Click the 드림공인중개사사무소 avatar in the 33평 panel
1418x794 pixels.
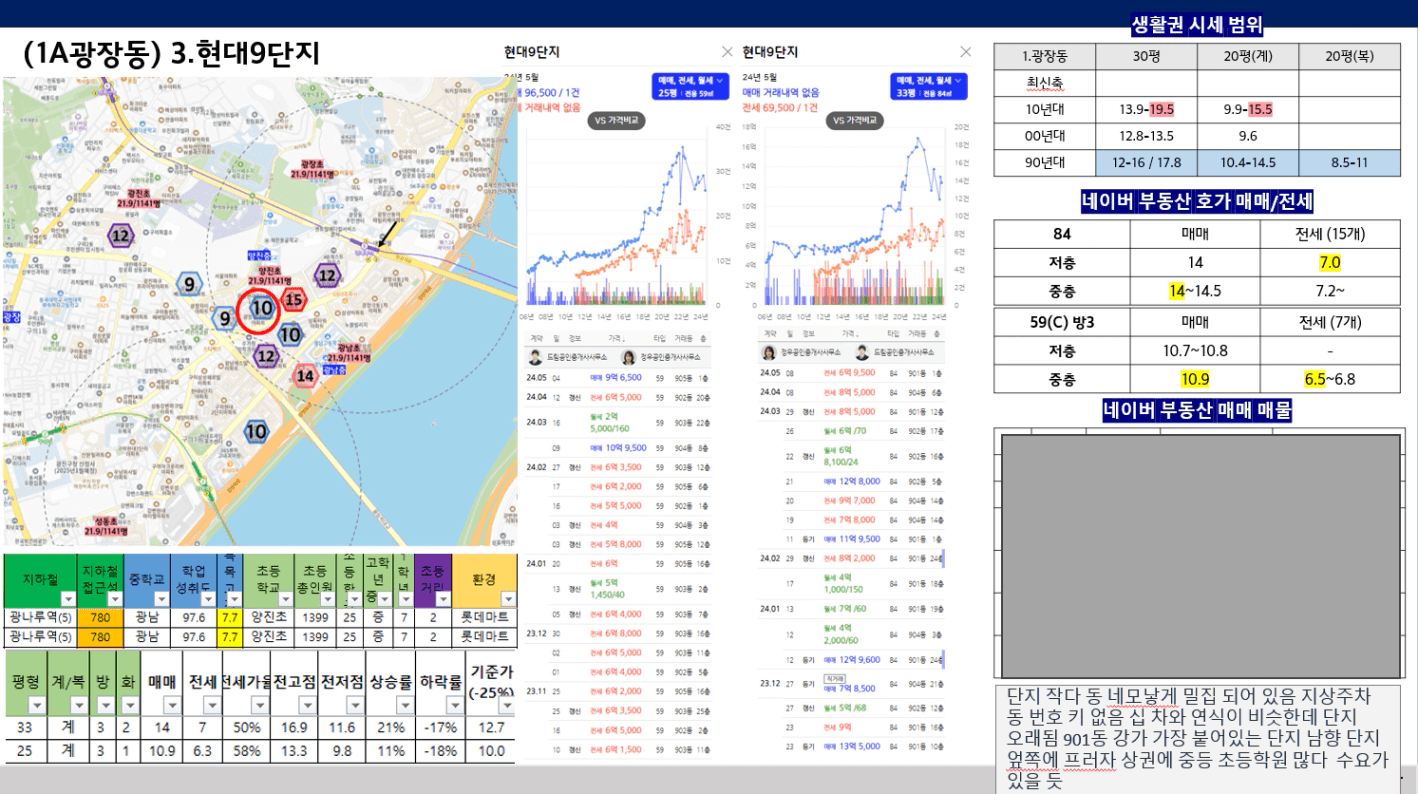pos(861,353)
